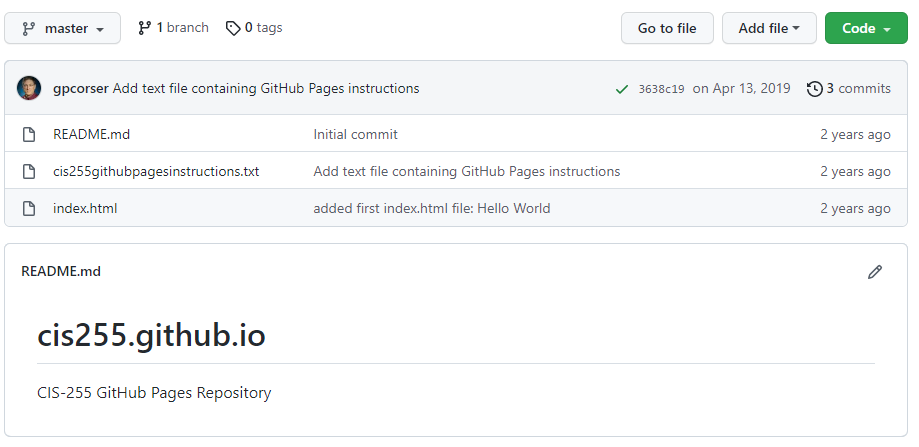Image resolution: width=919 pixels, height=447 pixels.
Task: Open the master branch dropdown
Action: [x=63, y=29]
